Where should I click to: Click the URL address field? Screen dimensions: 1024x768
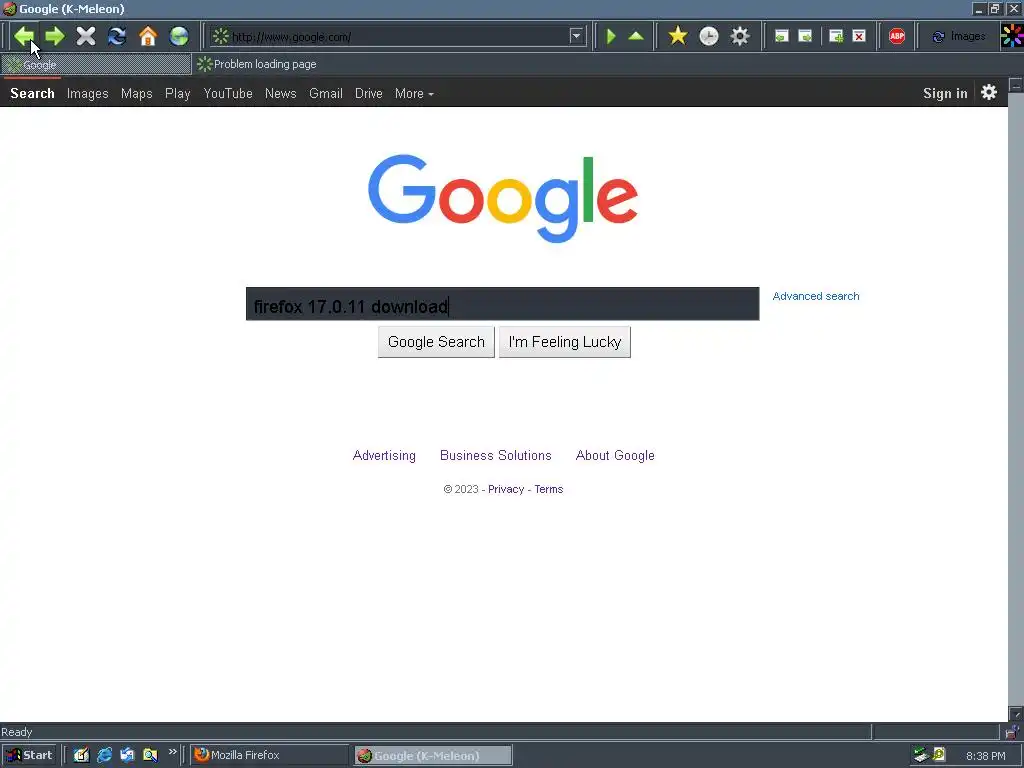pos(398,37)
